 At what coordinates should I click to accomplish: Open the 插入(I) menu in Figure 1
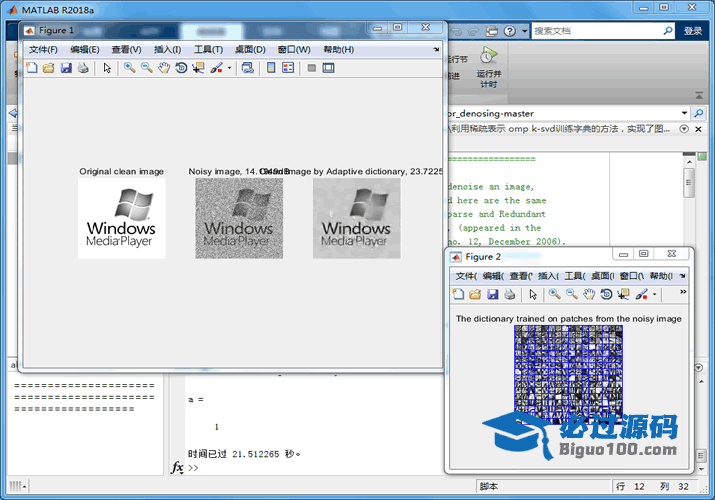click(x=167, y=49)
